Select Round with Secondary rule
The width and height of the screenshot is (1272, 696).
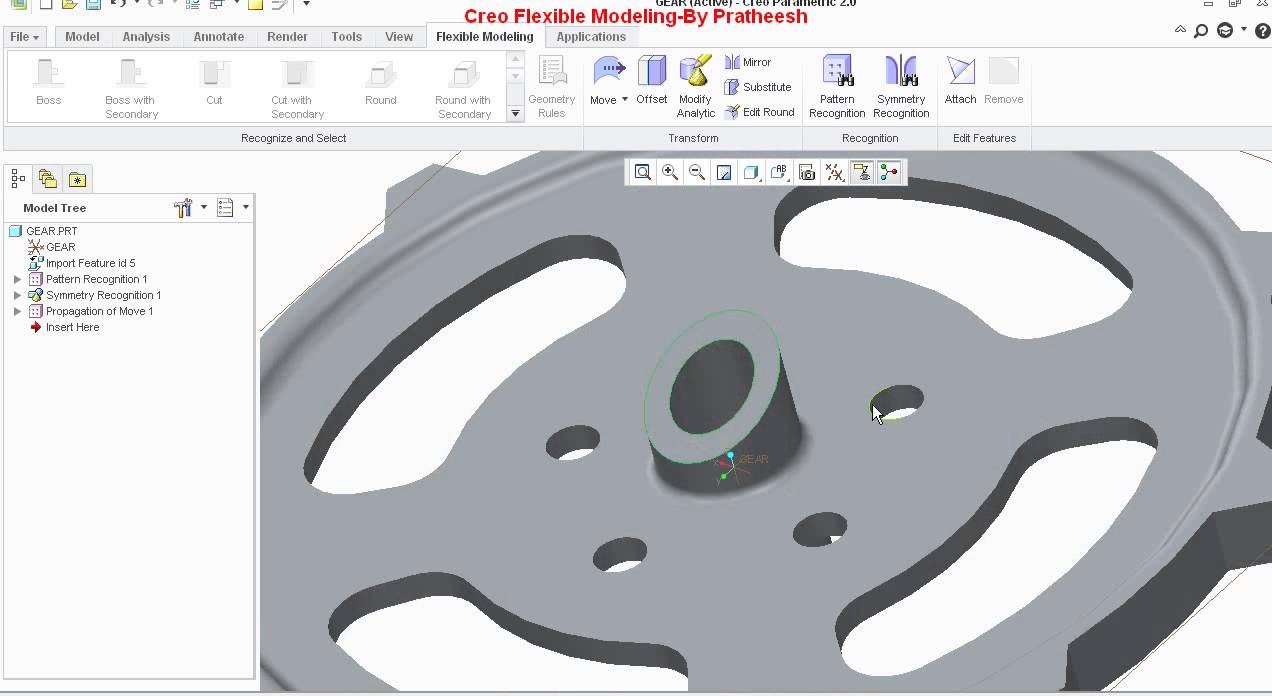pos(463,89)
